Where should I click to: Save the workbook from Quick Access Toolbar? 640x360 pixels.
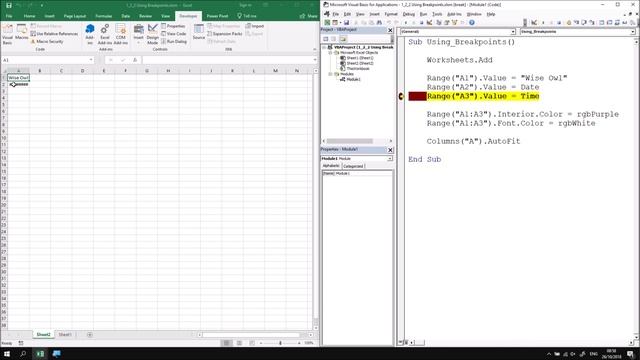pyautogui.click(x=9, y=5)
